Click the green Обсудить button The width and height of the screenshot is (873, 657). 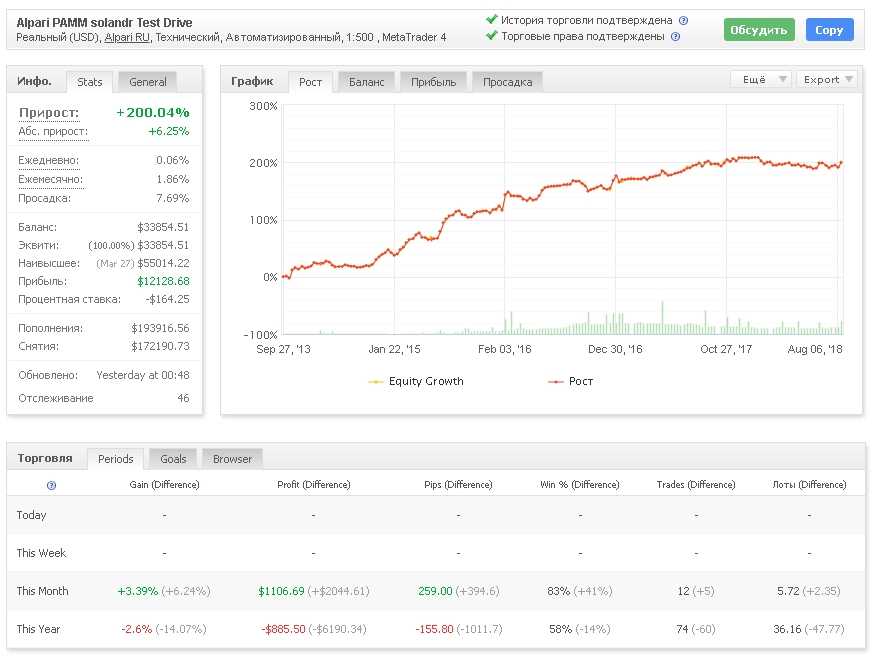[x=759, y=30]
